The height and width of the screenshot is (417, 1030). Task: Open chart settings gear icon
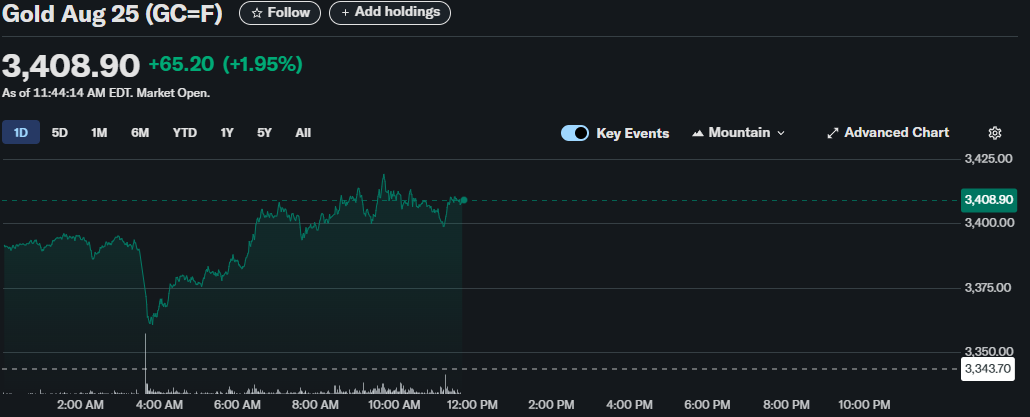995,133
